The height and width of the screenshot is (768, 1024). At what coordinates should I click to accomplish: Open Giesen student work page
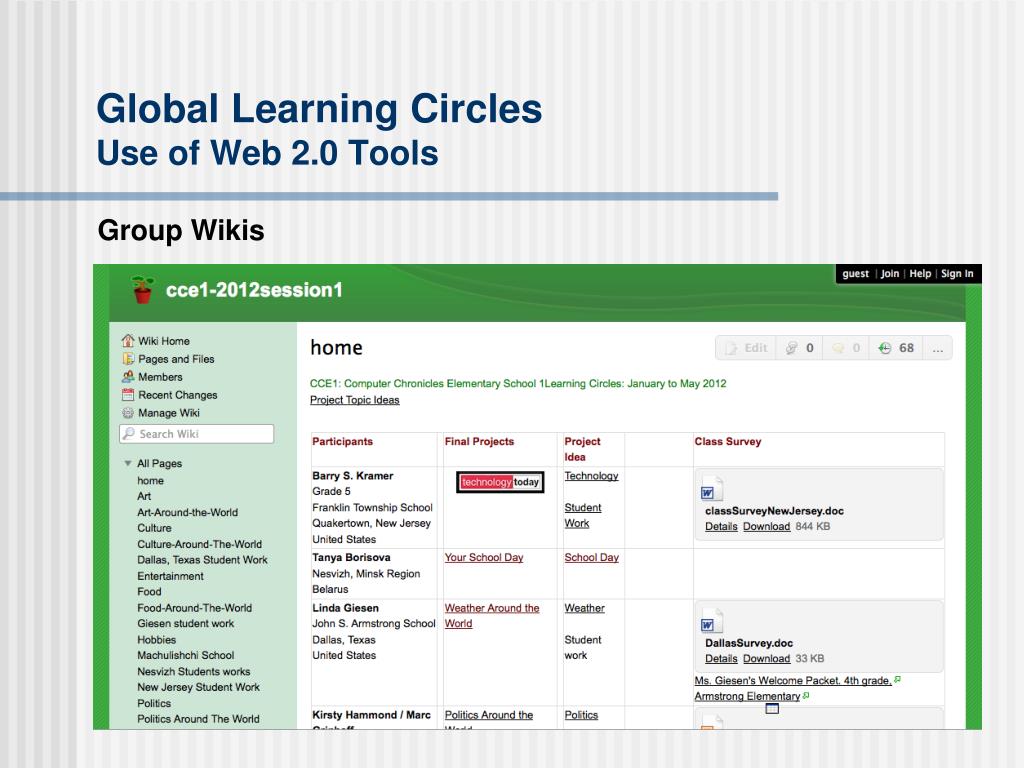click(185, 623)
